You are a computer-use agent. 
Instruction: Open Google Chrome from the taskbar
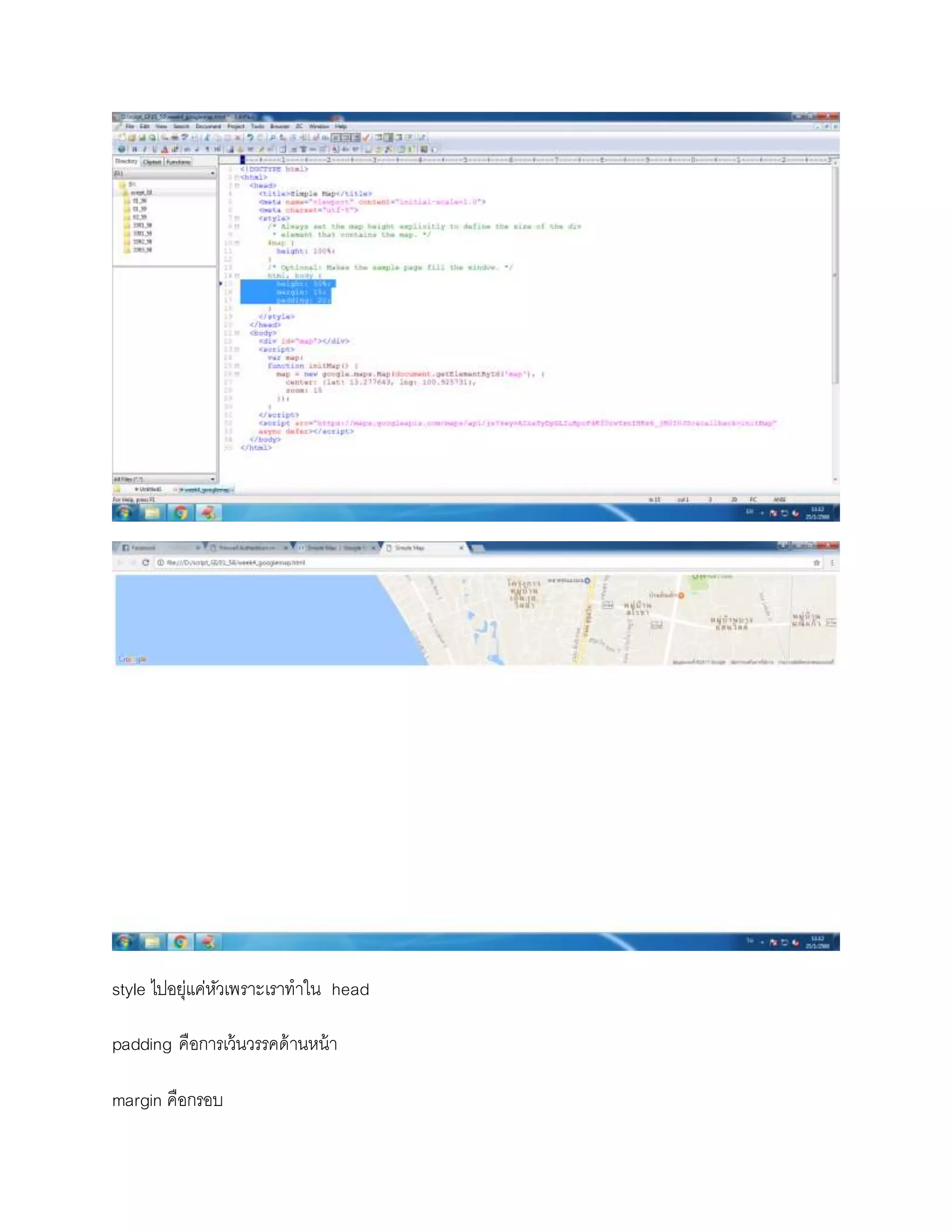[180, 513]
